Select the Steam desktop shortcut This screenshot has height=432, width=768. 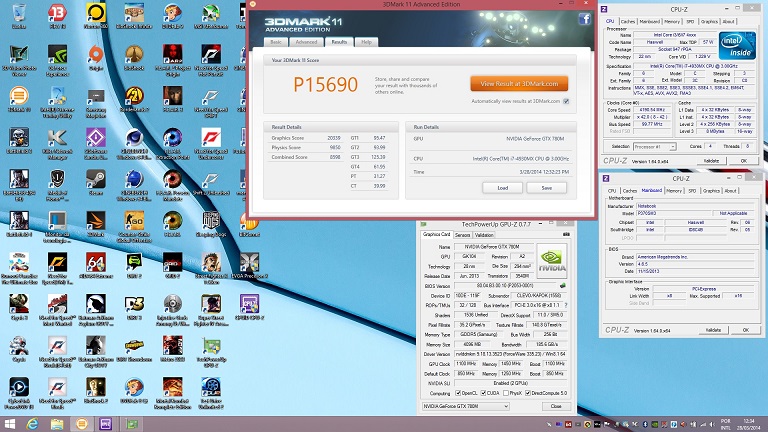(x=96, y=182)
